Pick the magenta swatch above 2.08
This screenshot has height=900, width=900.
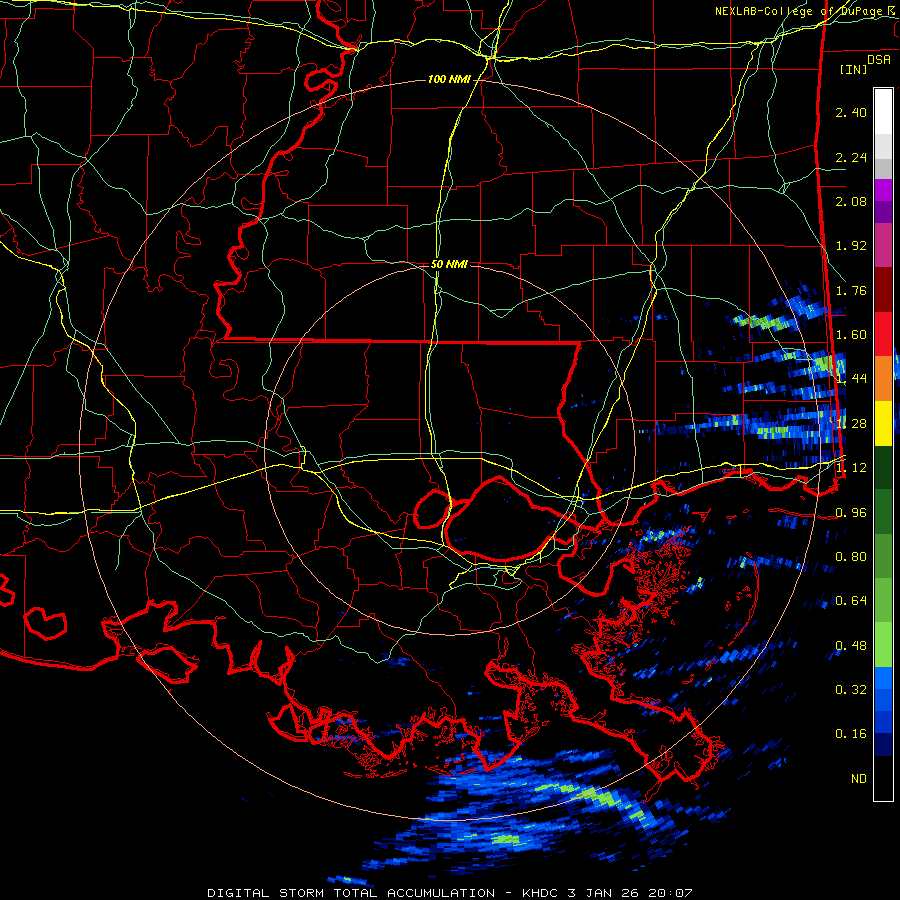(x=883, y=190)
